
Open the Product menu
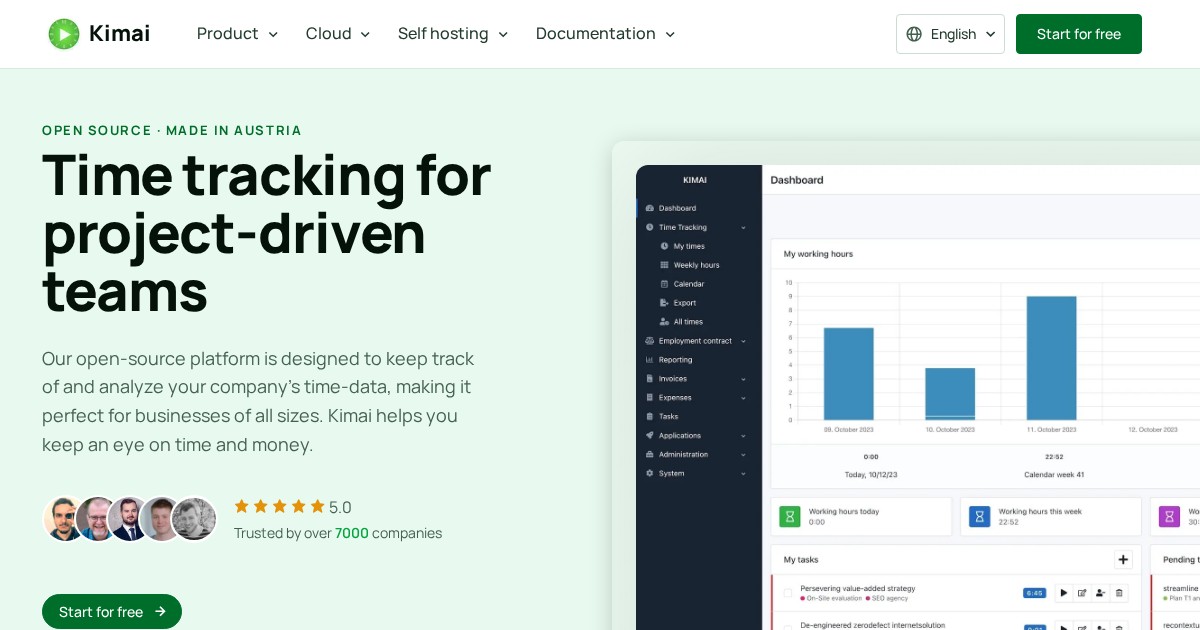[237, 34]
